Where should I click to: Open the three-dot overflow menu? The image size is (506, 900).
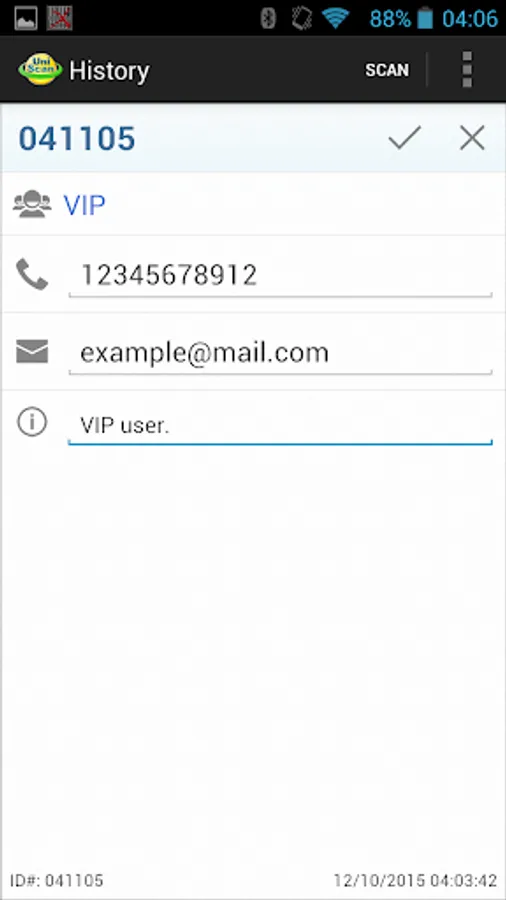[x=467, y=69]
